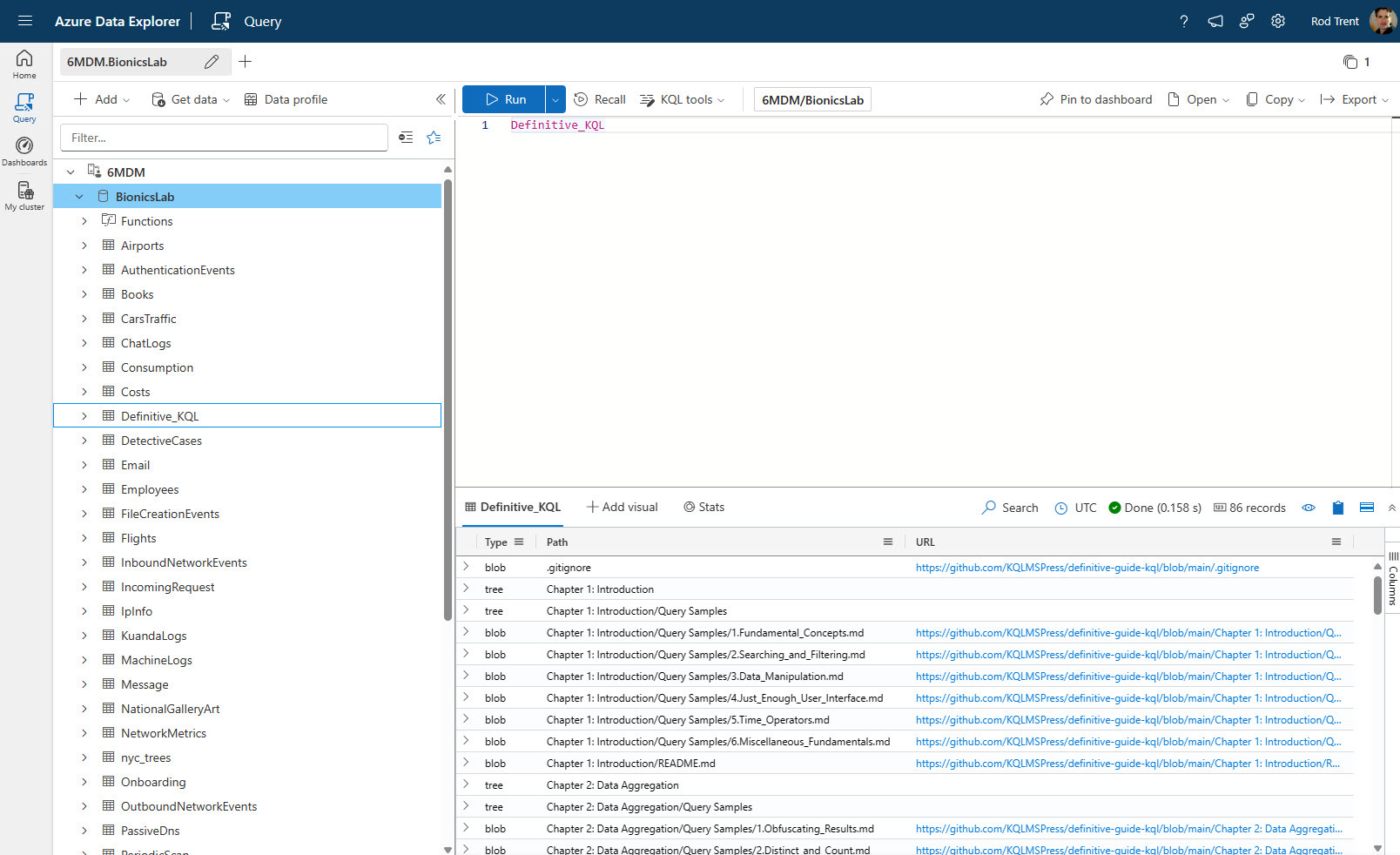Click the UTC timezone toggle
The width and height of the screenshot is (1400, 855).
[x=1076, y=508]
